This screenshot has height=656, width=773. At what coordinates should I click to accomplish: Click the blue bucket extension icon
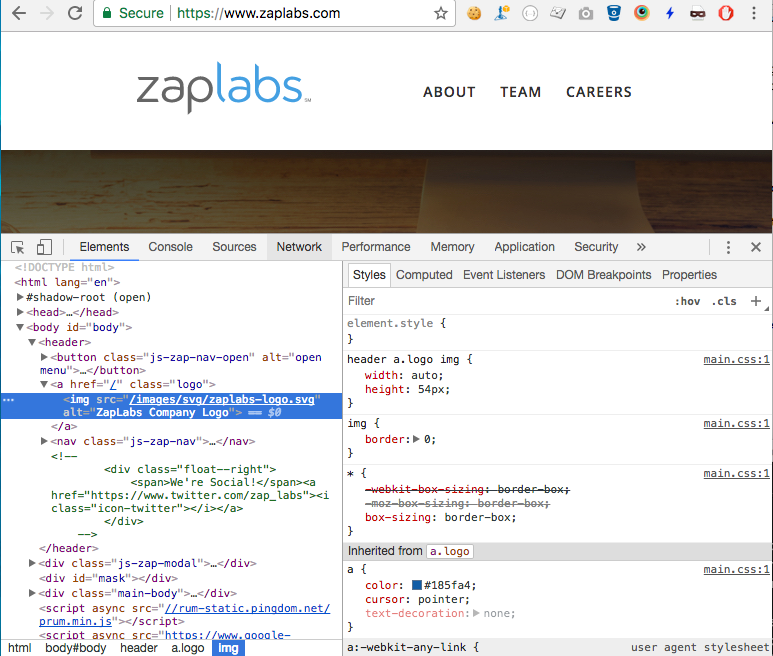tap(614, 13)
